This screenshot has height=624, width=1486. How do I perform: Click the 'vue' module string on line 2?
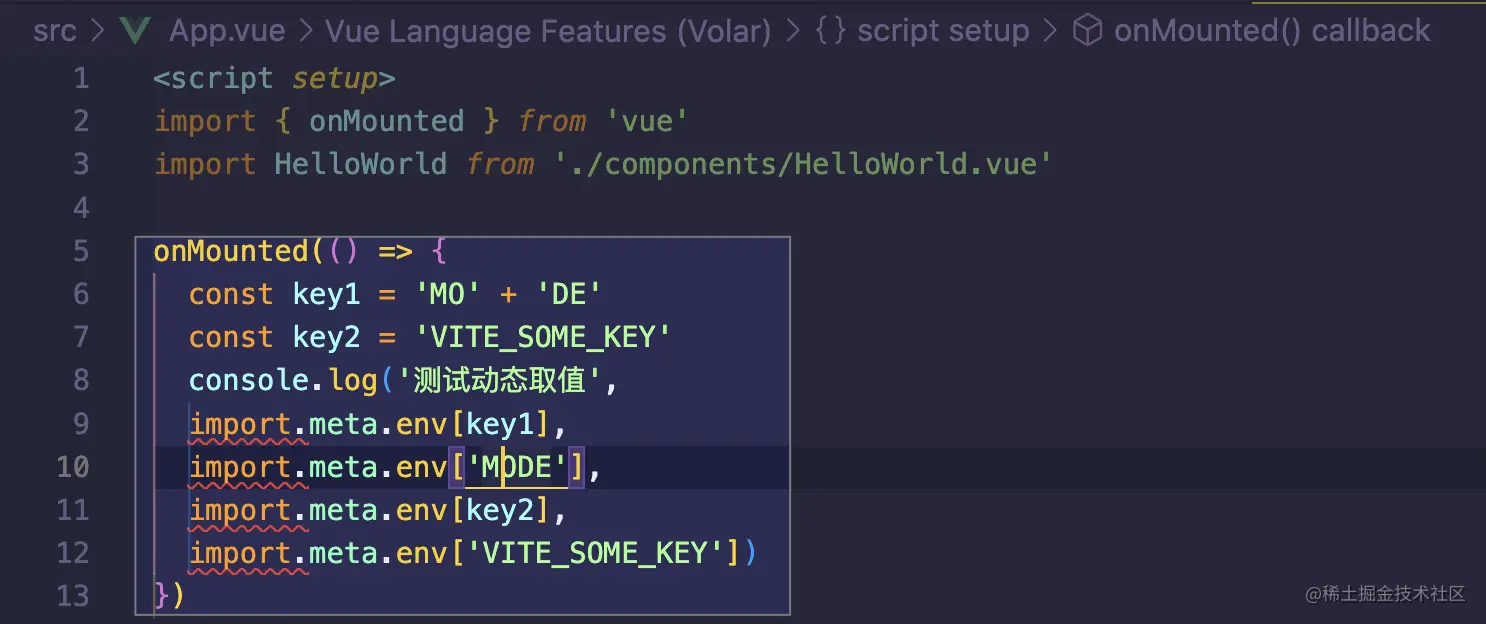[x=648, y=122]
